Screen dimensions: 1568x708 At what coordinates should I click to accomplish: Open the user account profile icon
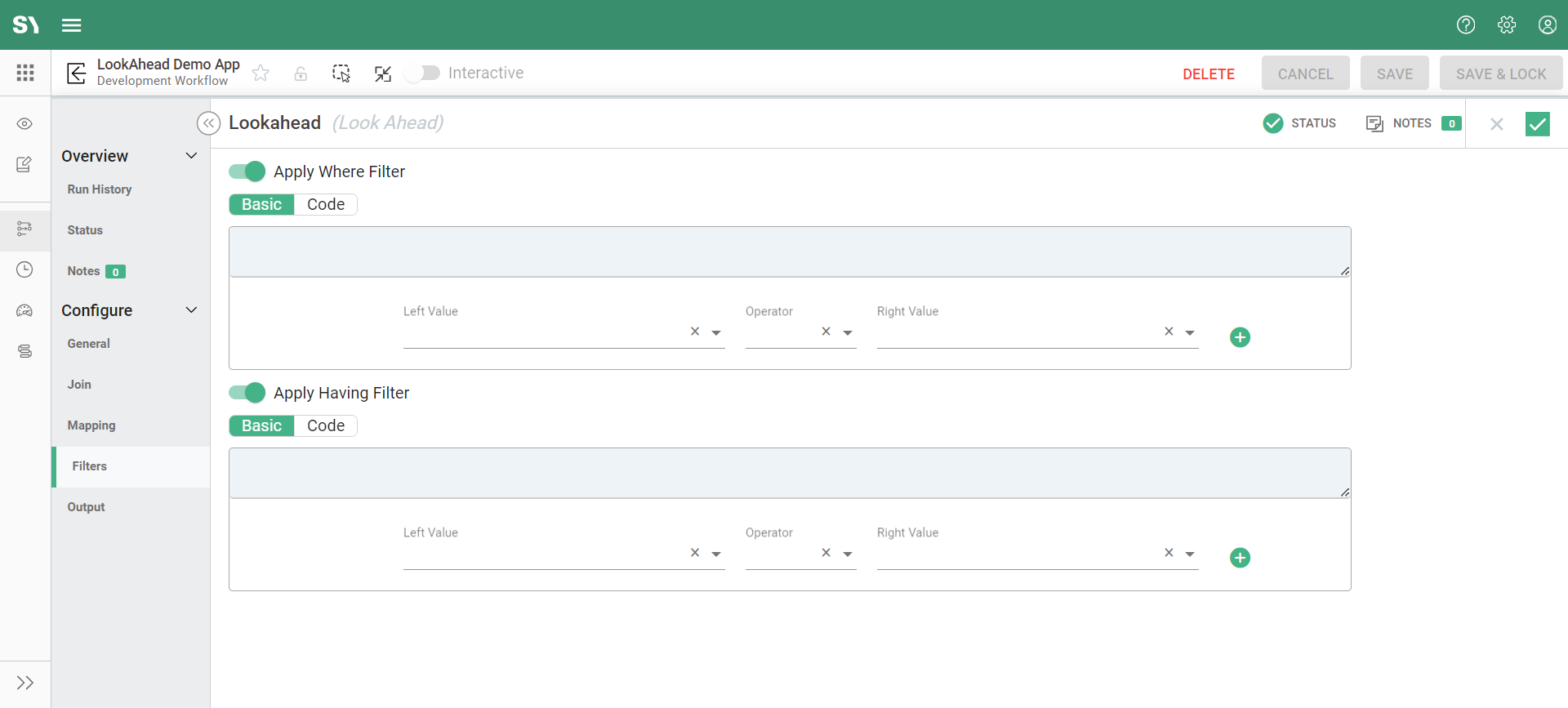click(x=1547, y=25)
